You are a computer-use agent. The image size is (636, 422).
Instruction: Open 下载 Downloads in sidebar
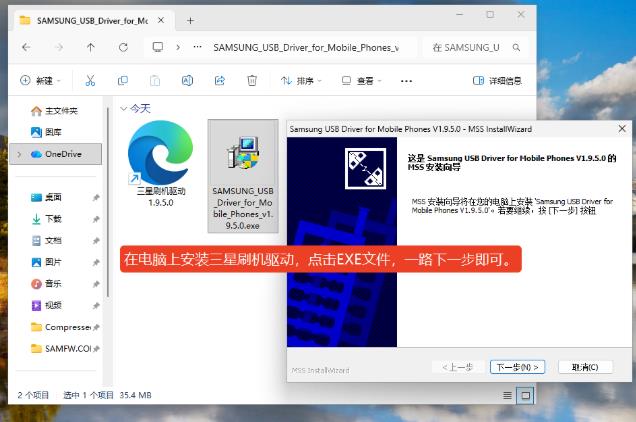click(46, 219)
